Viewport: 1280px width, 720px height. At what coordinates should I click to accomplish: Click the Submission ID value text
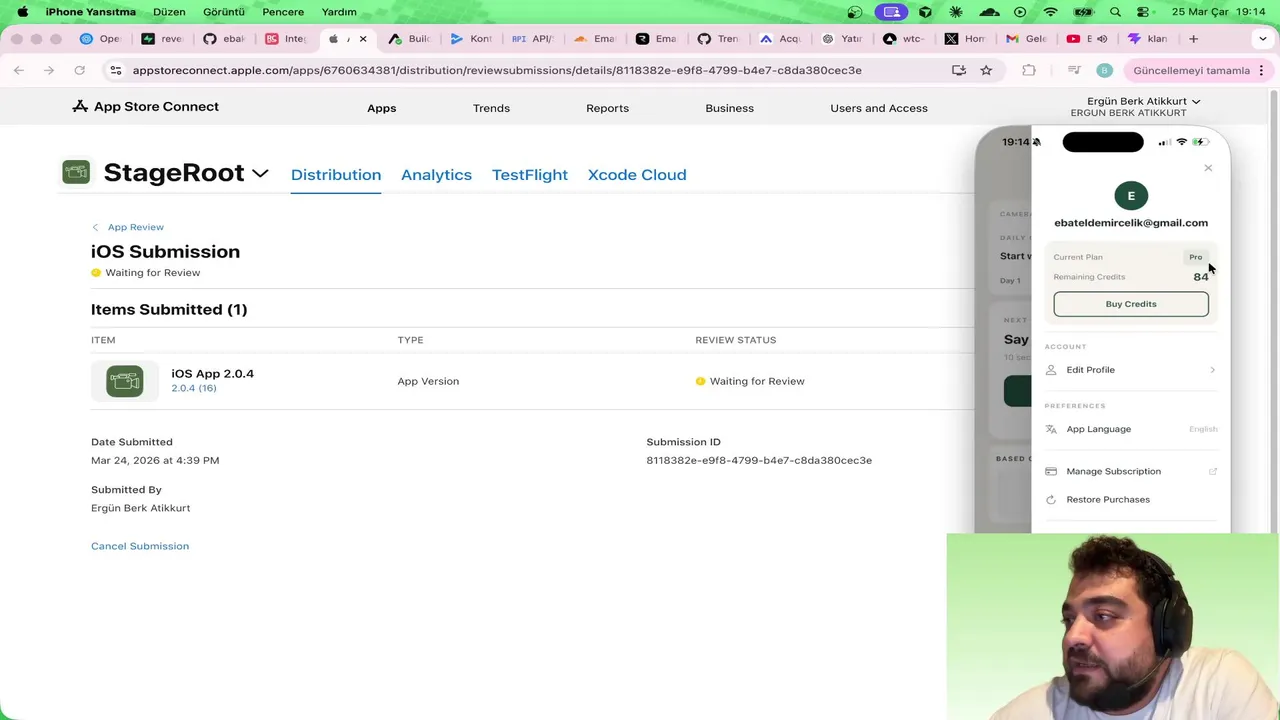point(759,460)
